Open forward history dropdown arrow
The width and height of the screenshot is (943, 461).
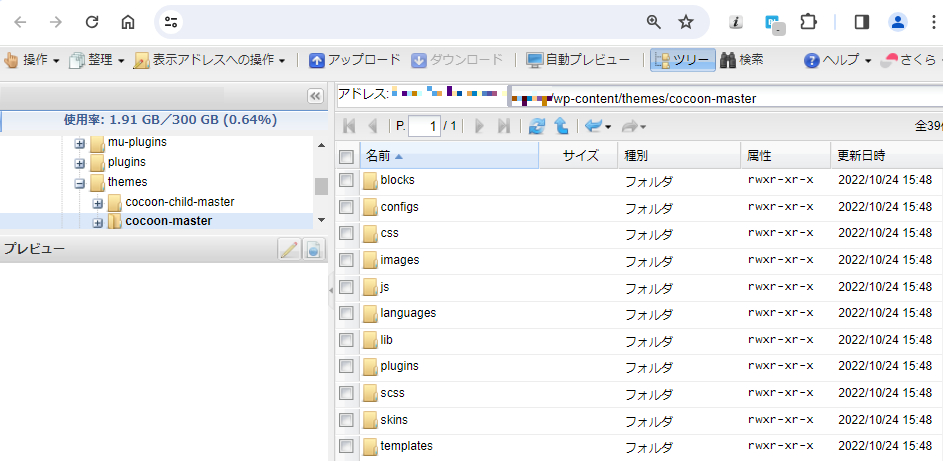644,126
